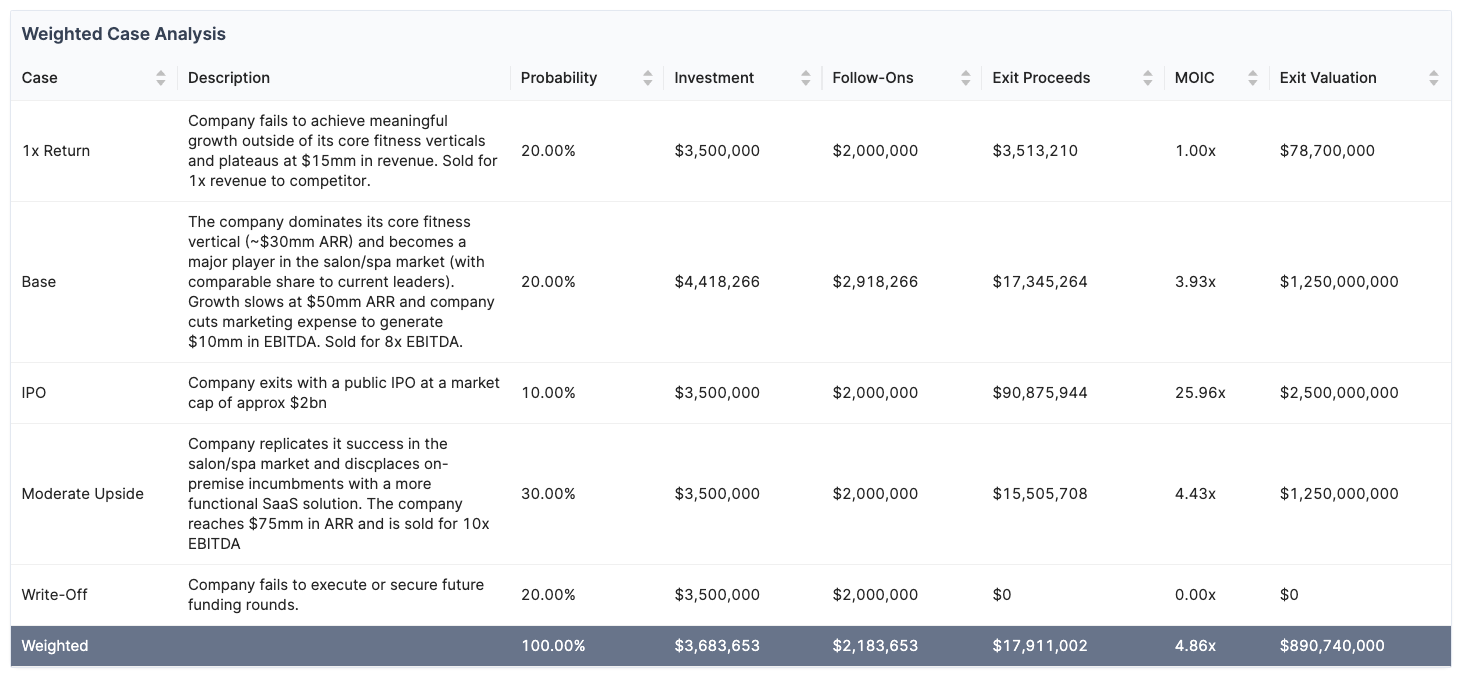The image size is (1466, 675).
Task: Sort by Exit Valuation using arrows icon
Action: [1434, 78]
